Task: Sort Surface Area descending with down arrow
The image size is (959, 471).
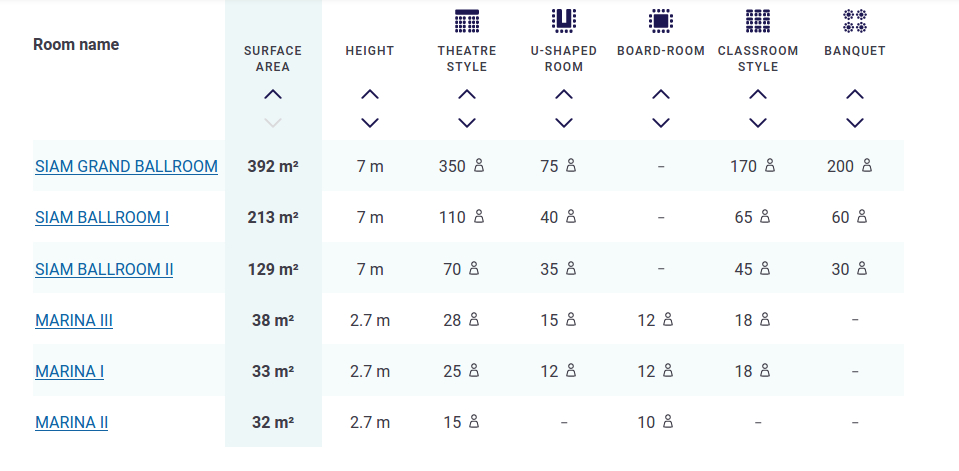Action: point(273,122)
